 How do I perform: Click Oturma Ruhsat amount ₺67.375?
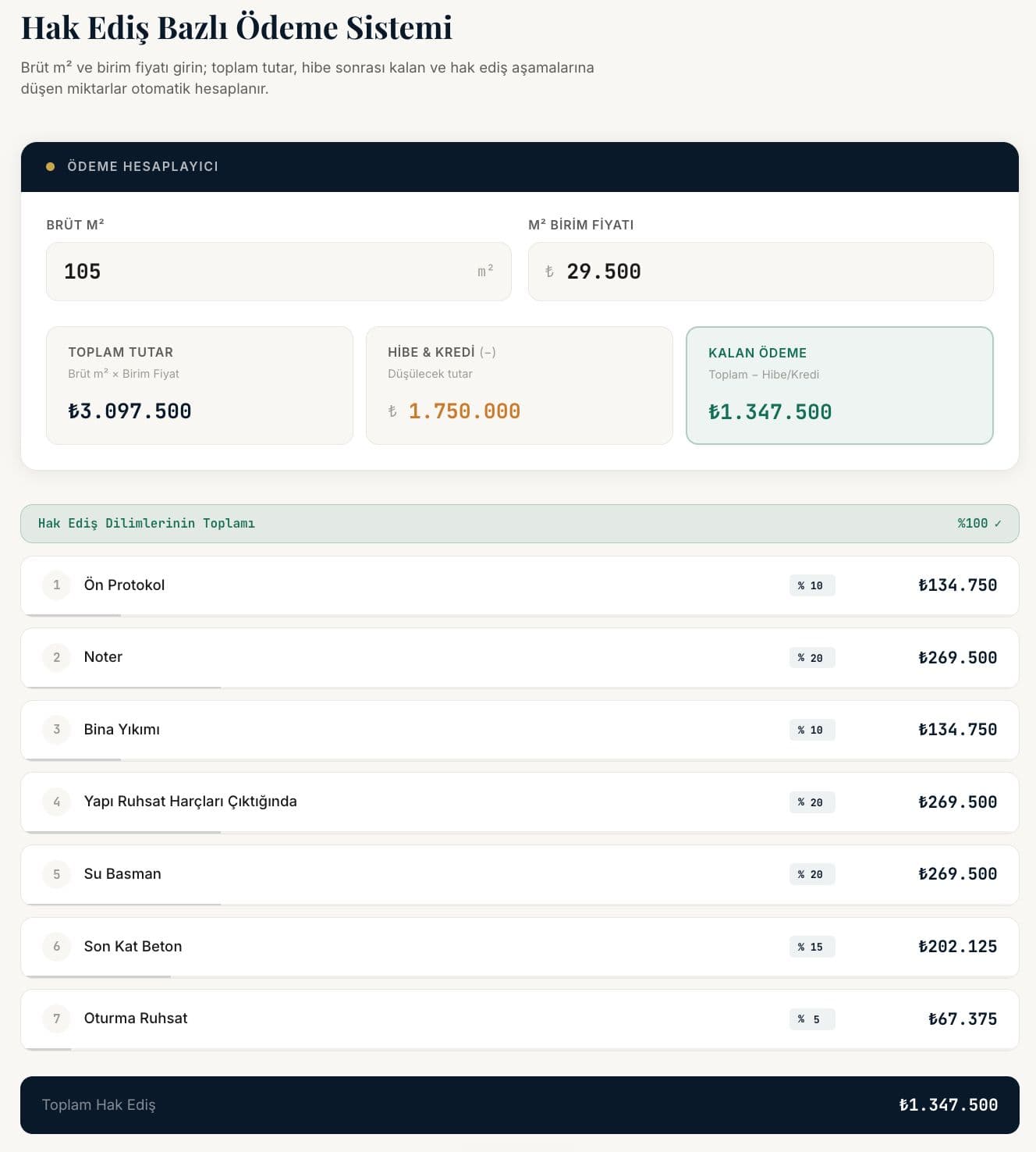click(963, 1019)
